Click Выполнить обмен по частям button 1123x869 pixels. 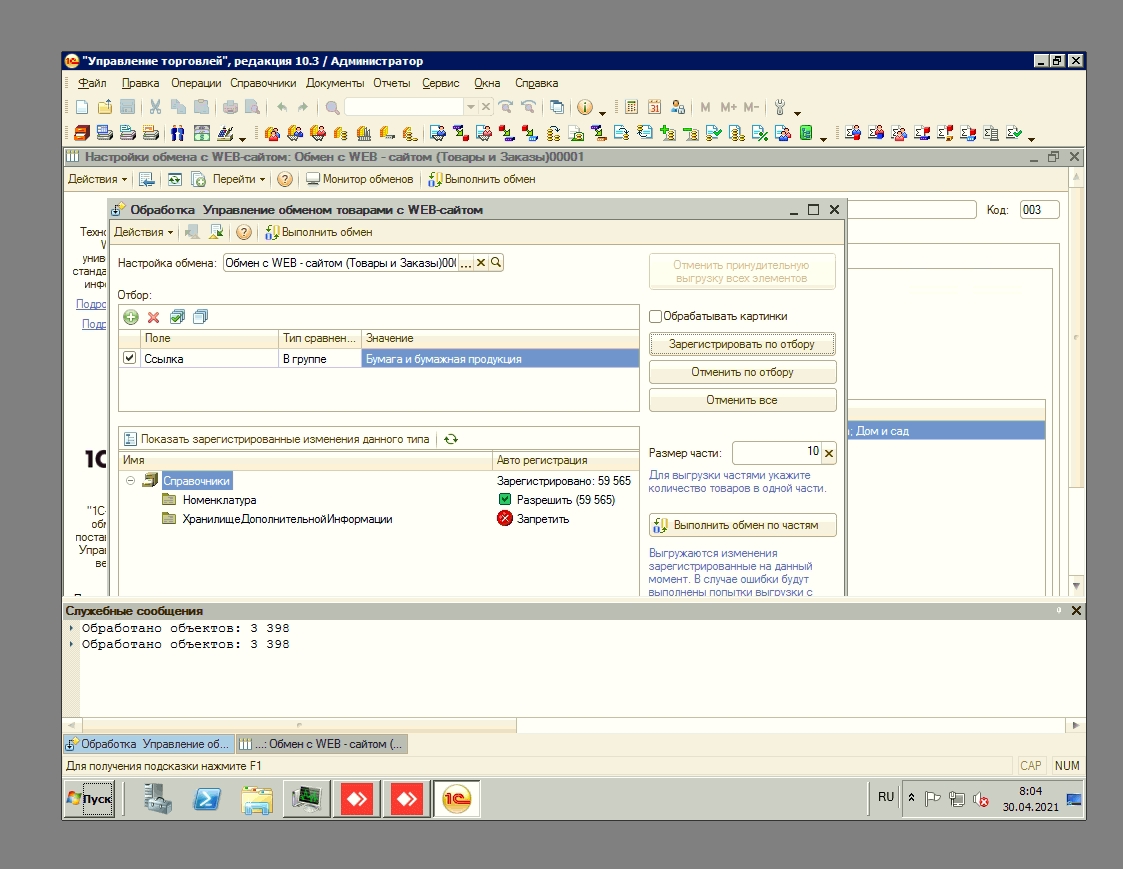click(742, 525)
